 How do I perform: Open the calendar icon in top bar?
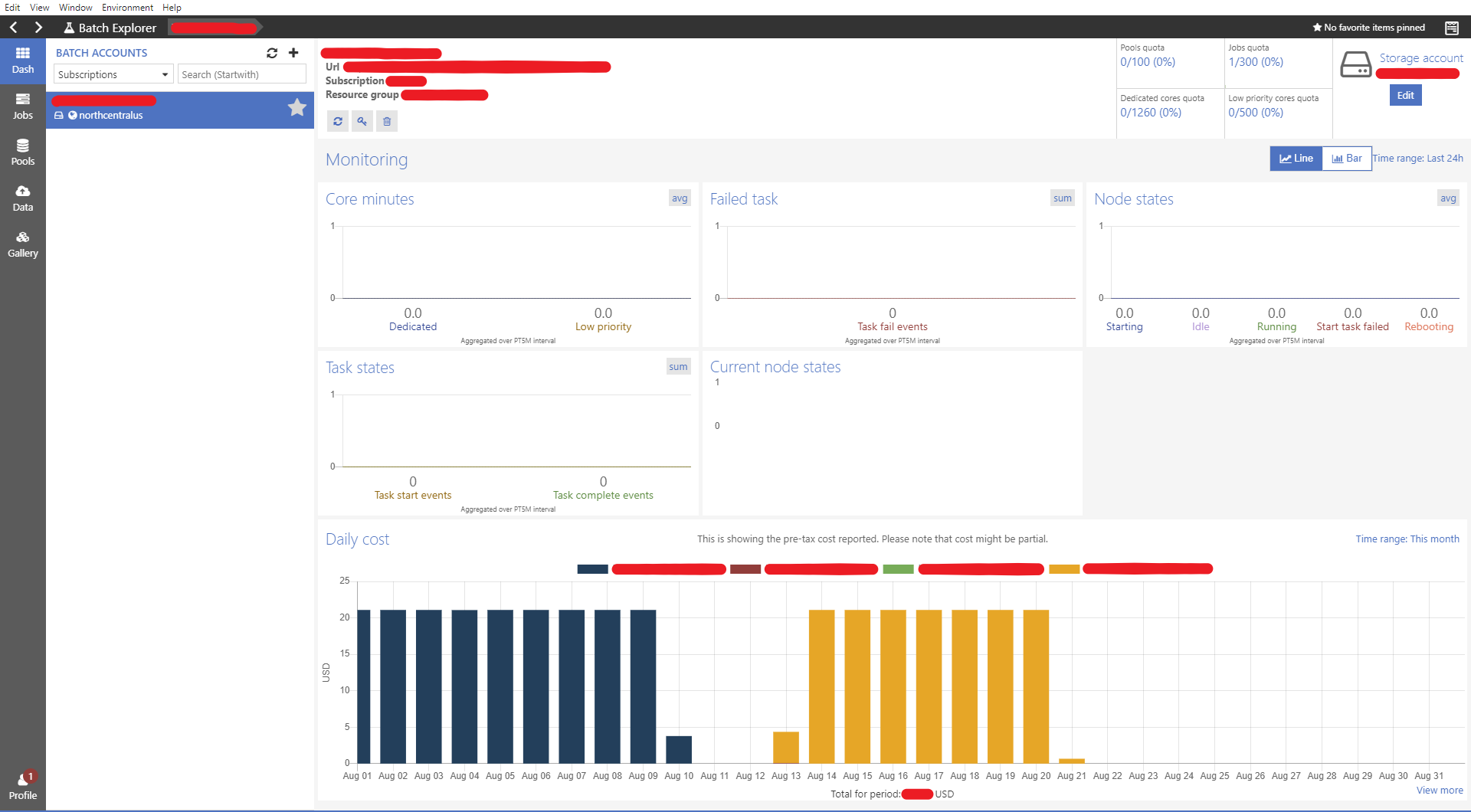(1451, 28)
